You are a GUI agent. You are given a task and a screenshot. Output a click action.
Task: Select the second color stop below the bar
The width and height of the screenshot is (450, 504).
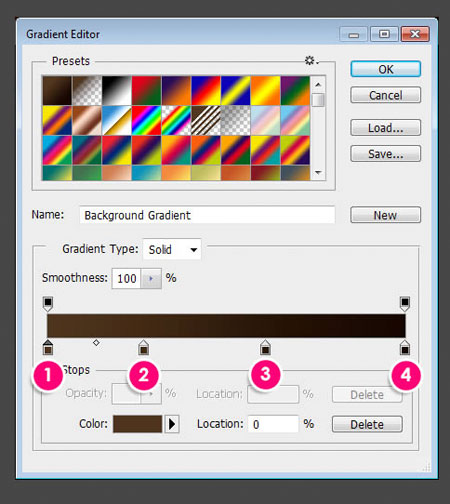(144, 347)
